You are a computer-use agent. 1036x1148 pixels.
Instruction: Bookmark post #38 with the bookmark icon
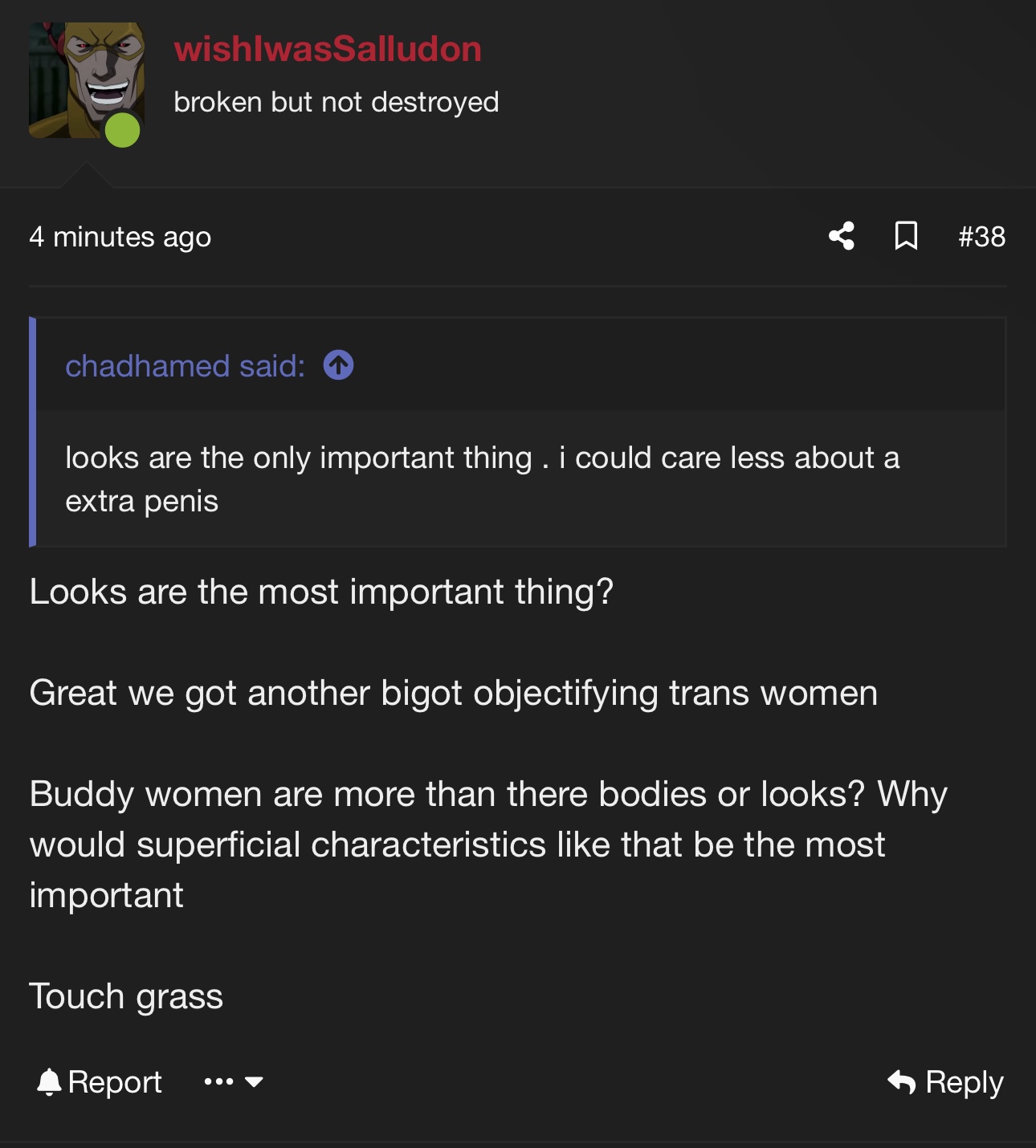(x=906, y=236)
